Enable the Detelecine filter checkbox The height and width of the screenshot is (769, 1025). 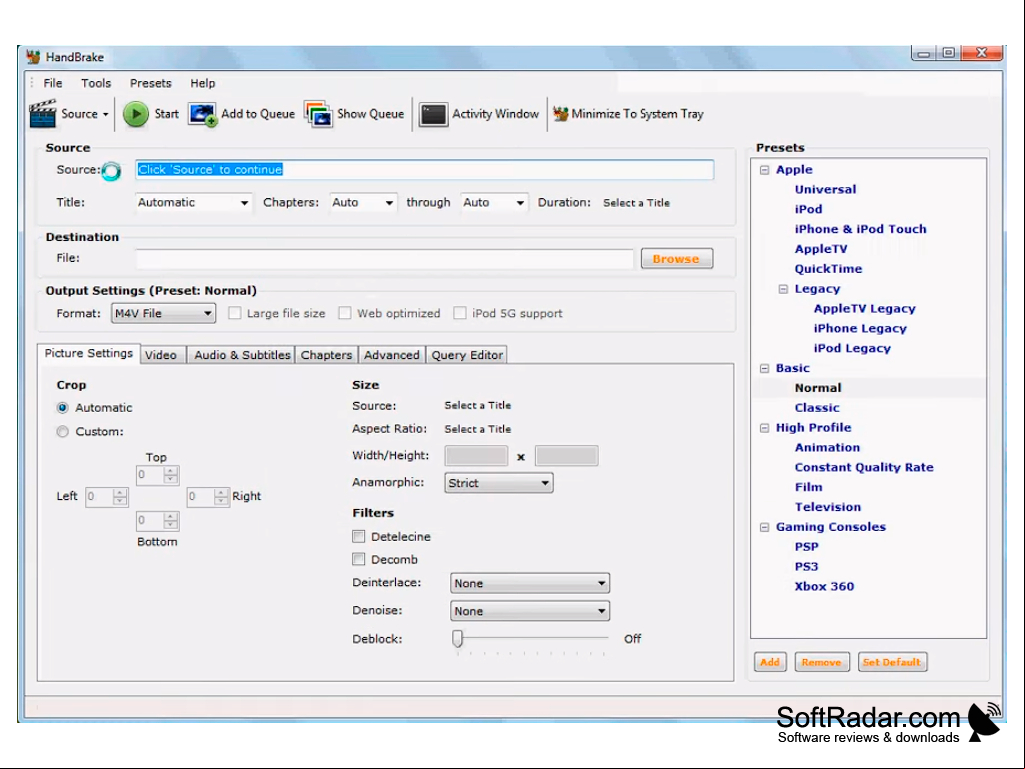[358, 537]
